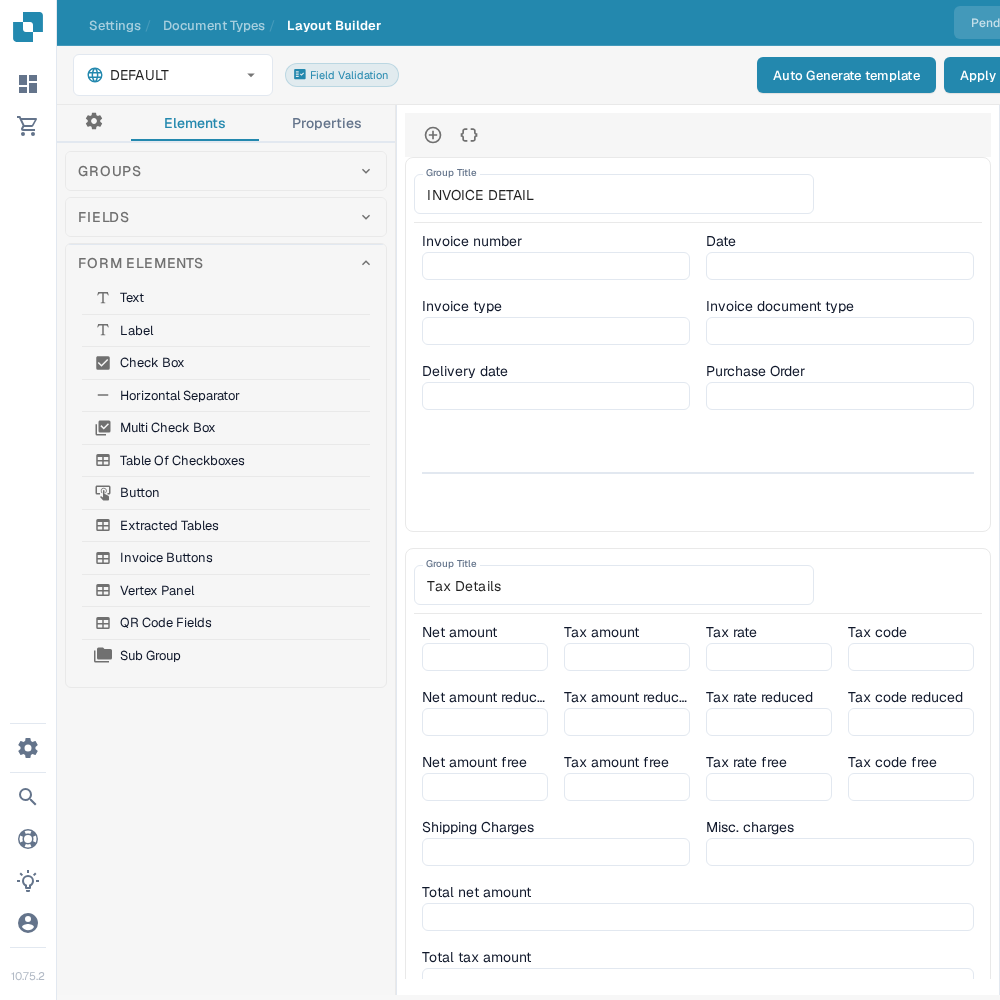Open the shopping cart icon in sidebar

(27, 126)
